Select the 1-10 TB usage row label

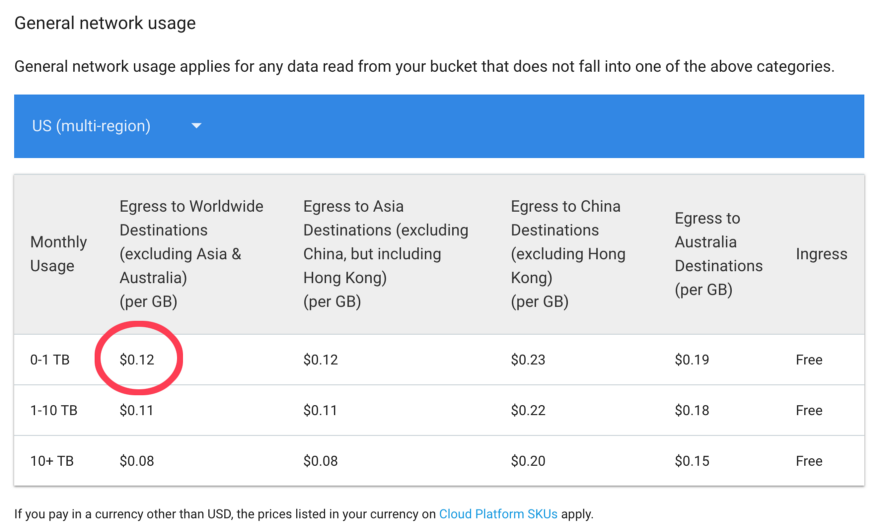pos(54,410)
